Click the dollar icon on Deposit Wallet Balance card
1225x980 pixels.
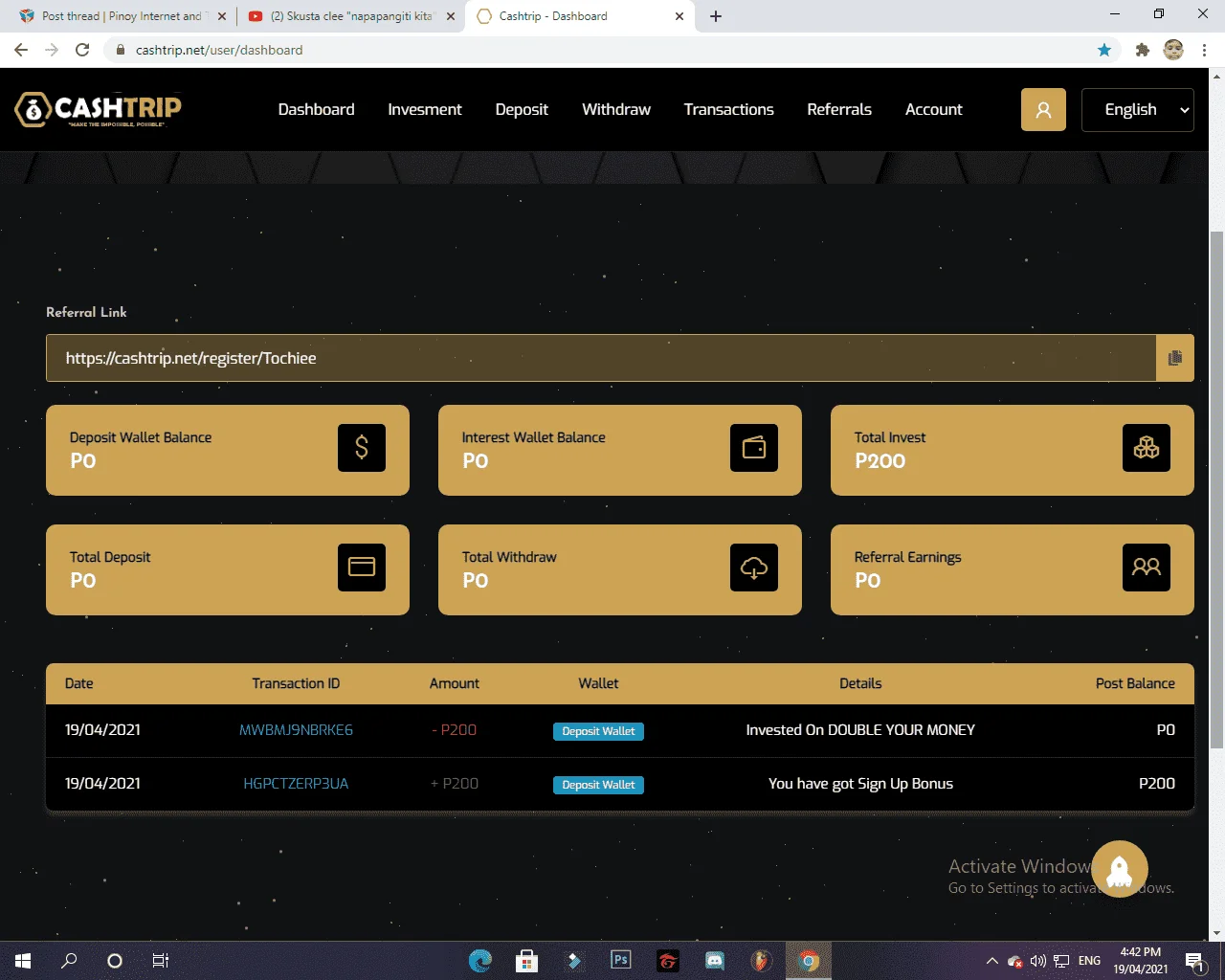click(362, 448)
